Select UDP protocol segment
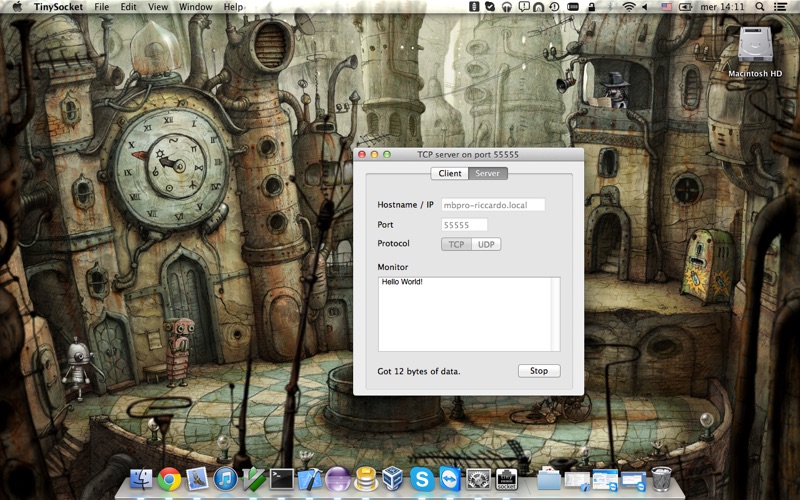Image resolution: width=800 pixels, height=500 pixels. 486,244
